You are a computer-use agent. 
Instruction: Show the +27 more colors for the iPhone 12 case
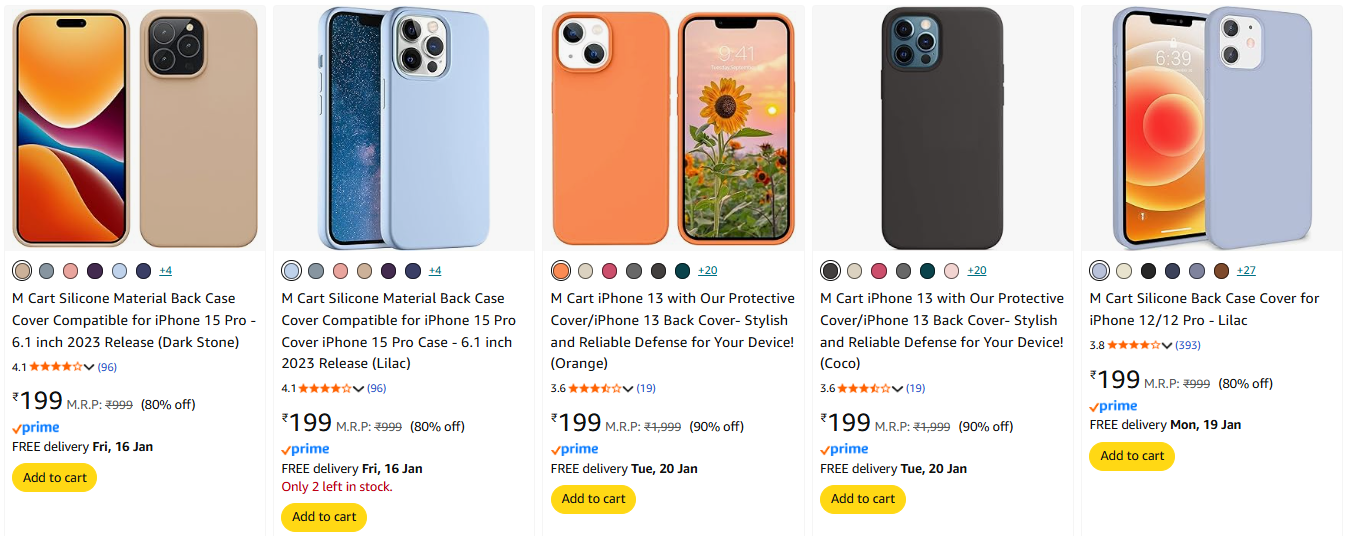coord(1246,271)
